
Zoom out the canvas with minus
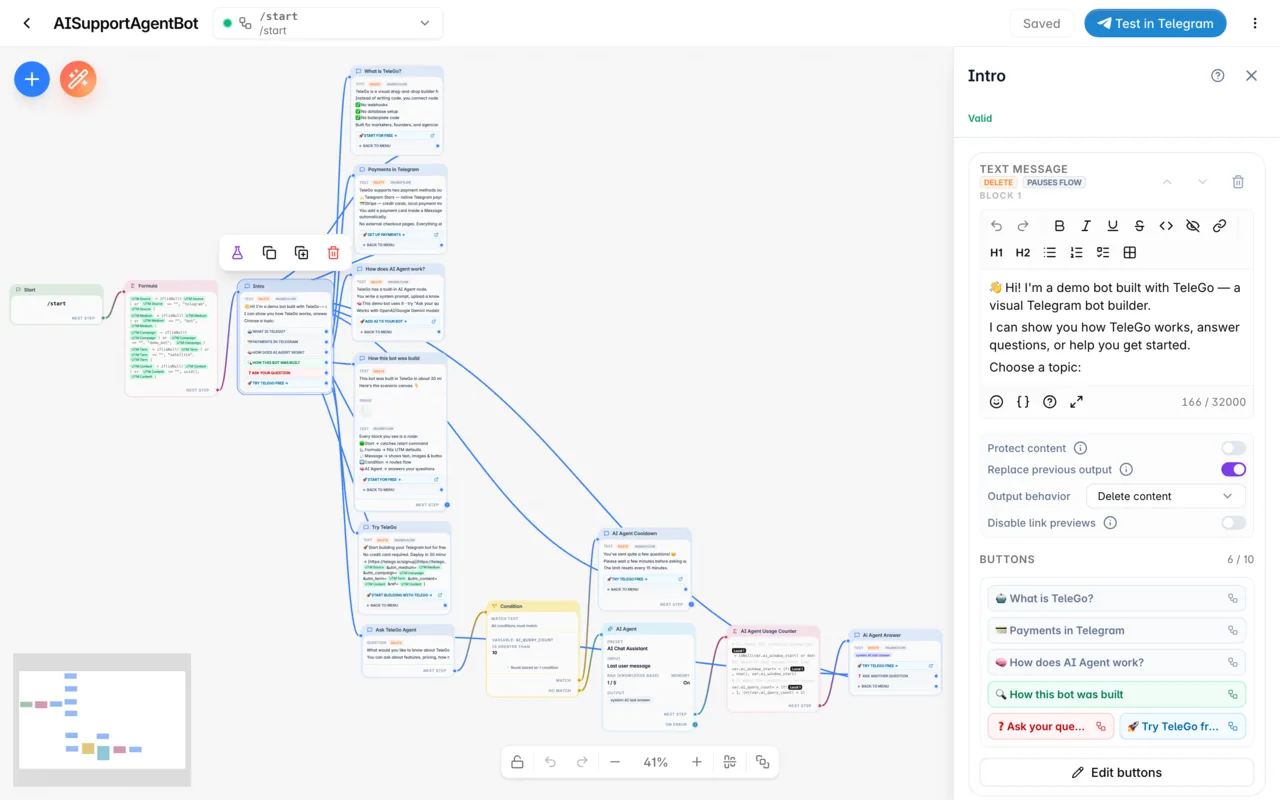point(615,762)
